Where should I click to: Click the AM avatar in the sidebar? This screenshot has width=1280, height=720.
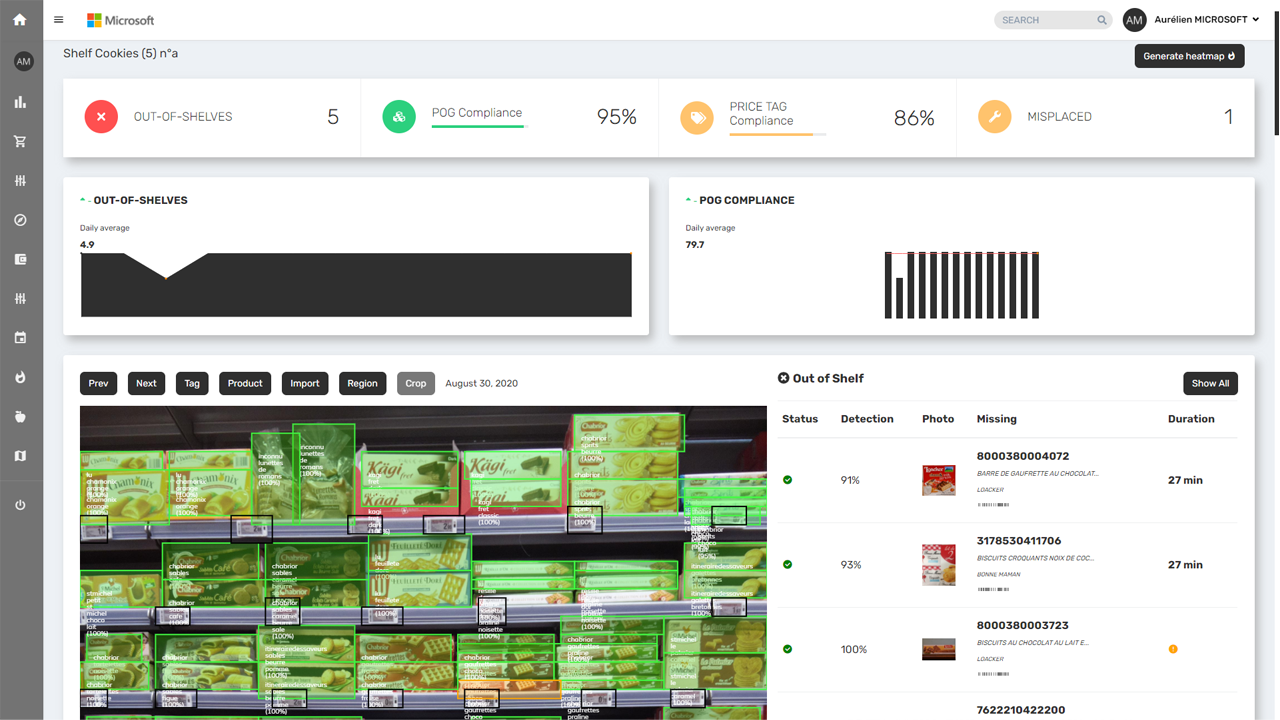[x=23, y=62]
